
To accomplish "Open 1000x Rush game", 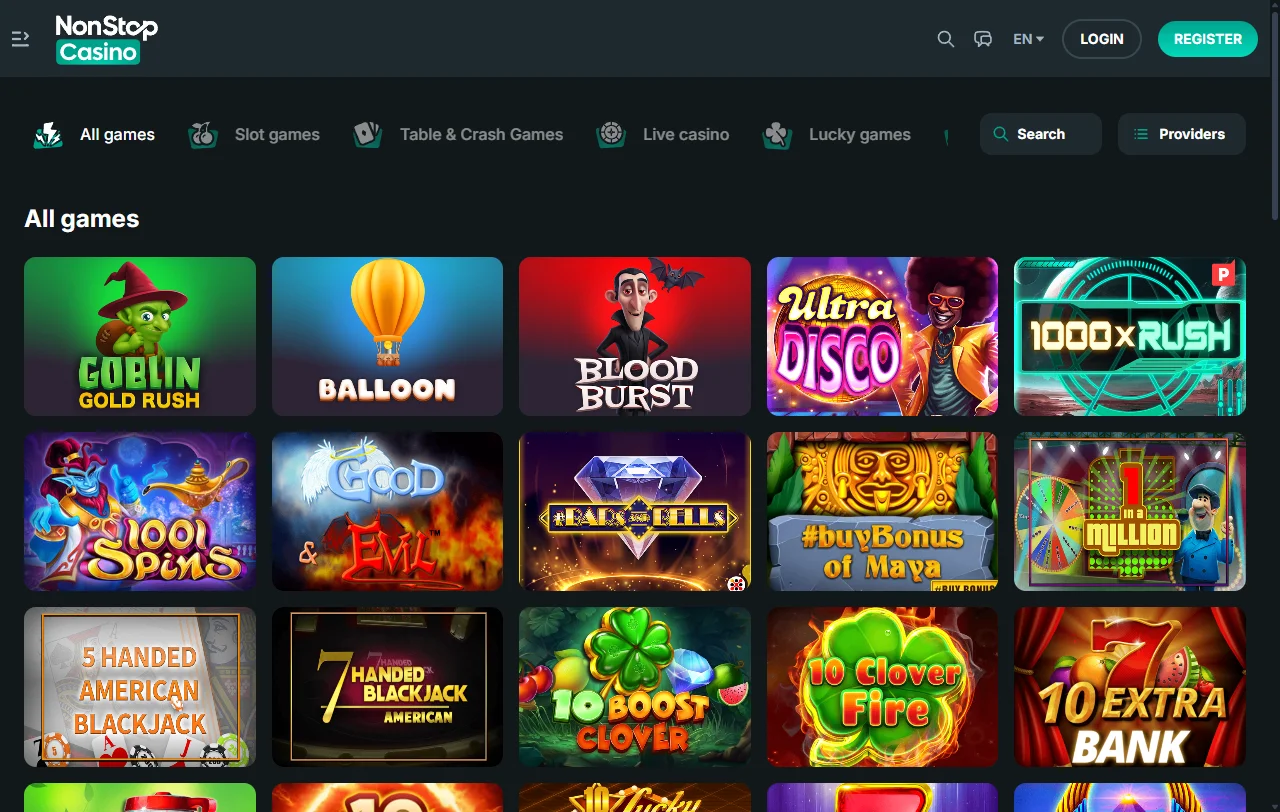I will coord(1130,336).
